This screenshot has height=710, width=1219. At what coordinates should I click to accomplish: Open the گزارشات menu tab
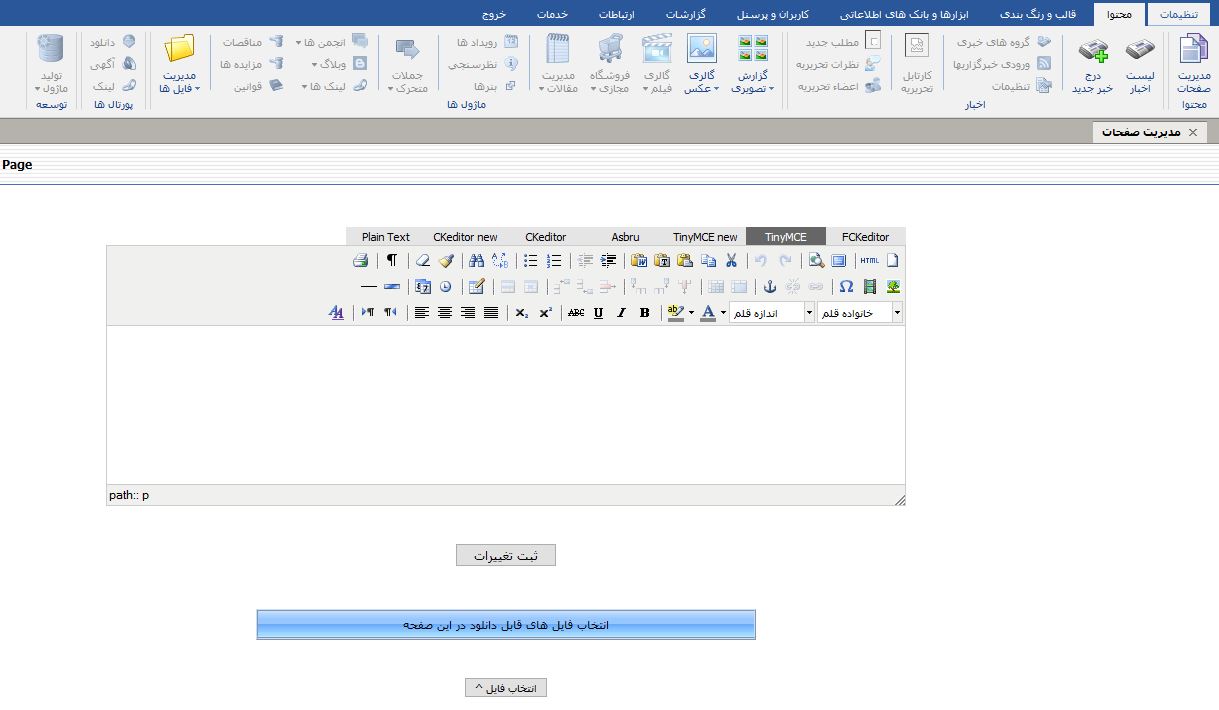point(686,15)
